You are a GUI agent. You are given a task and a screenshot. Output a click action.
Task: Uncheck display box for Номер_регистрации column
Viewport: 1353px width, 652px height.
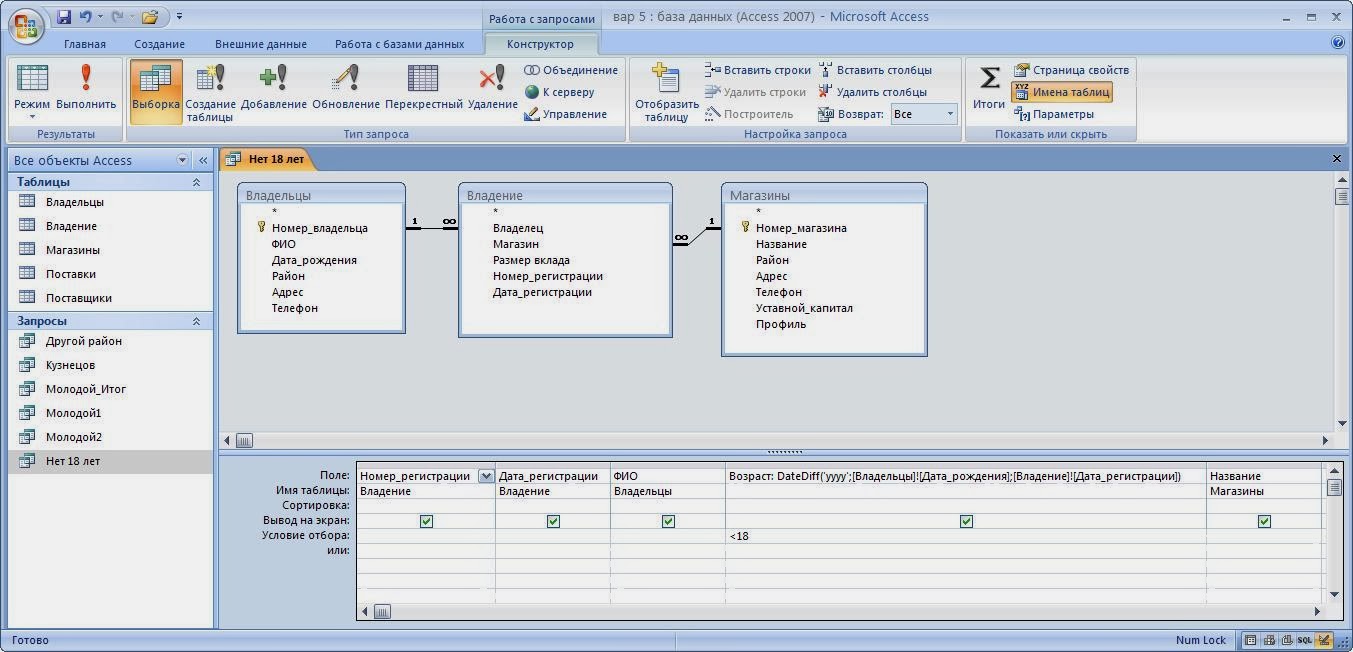click(x=426, y=521)
